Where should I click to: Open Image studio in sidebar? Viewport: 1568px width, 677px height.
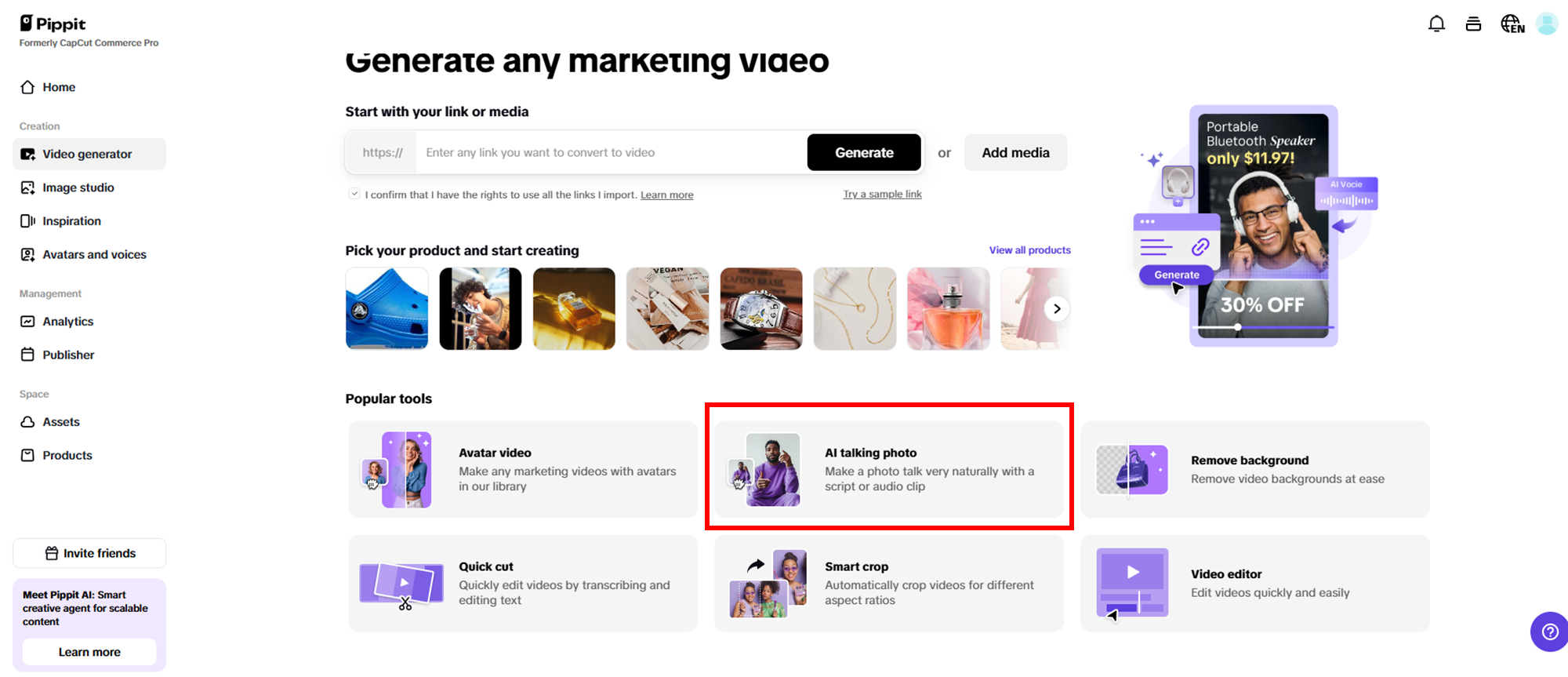[x=78, y=187]
